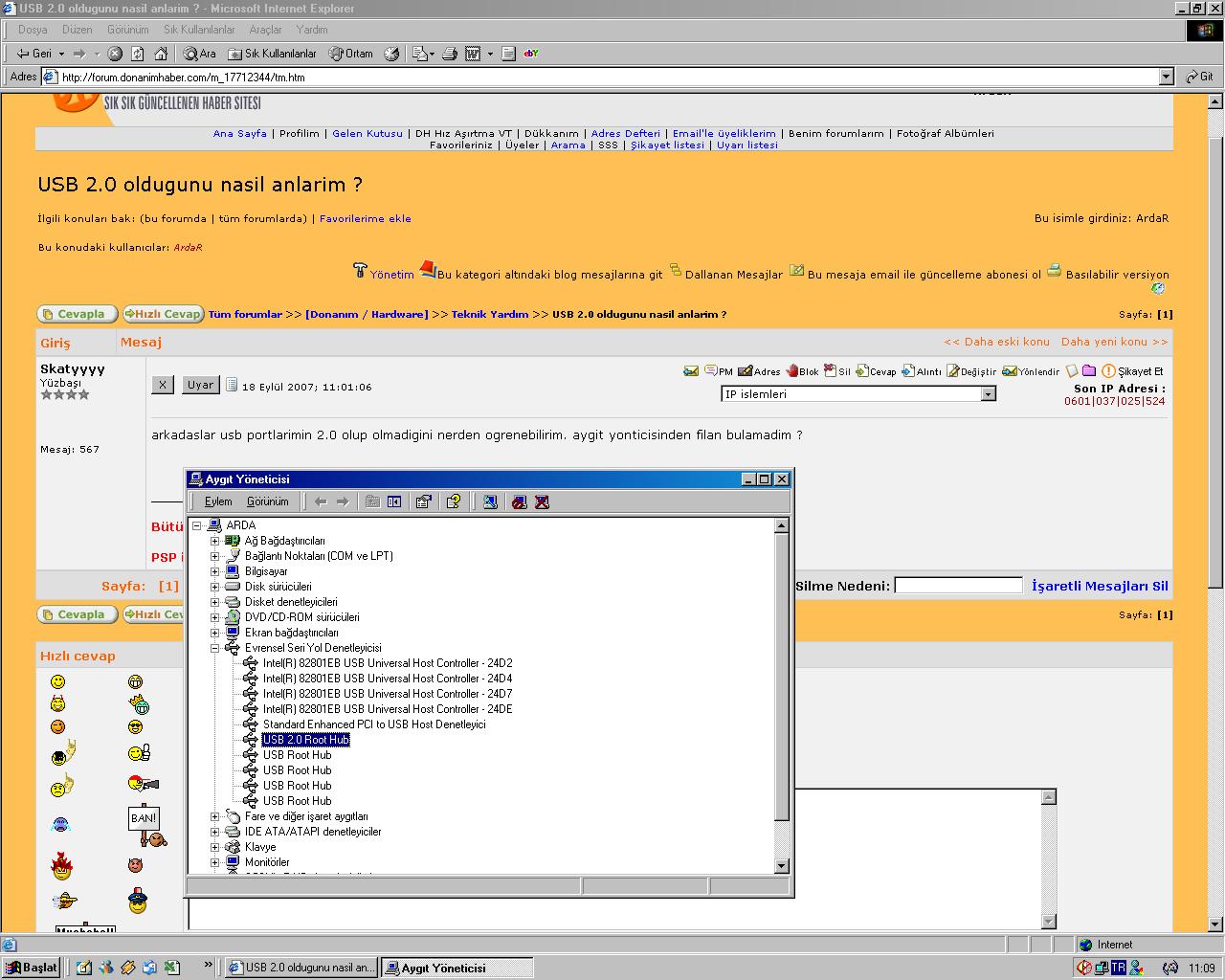
Task: Click Favorilerime ekle link
Action: click(x=365, y=218)
